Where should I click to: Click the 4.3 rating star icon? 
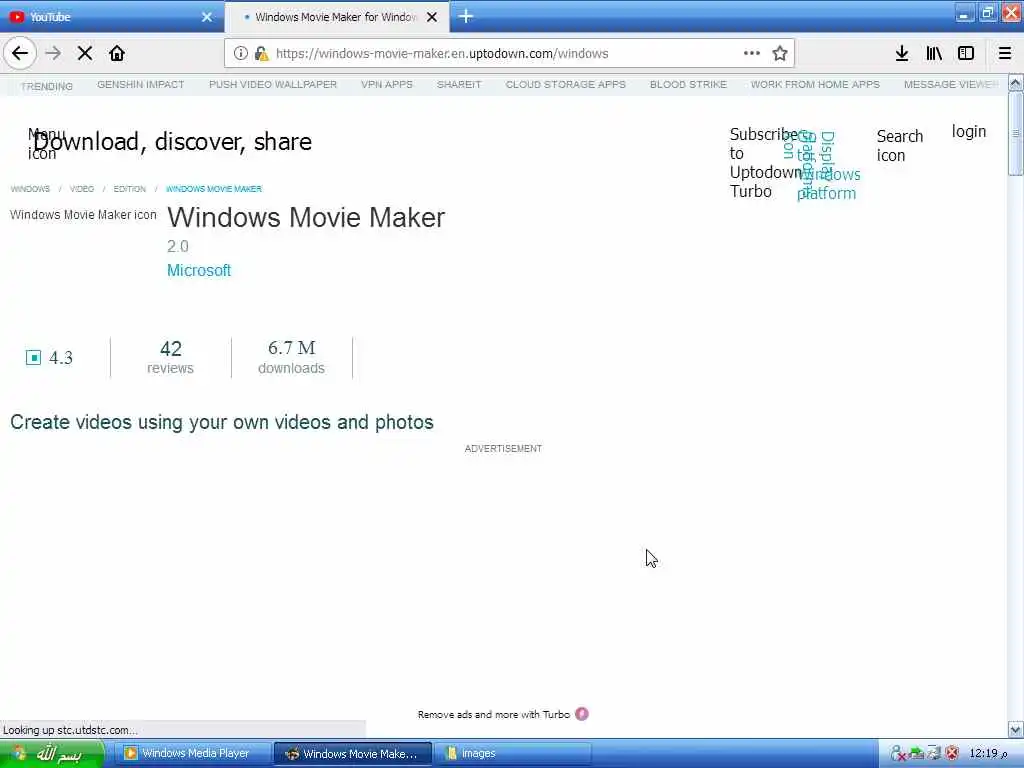coord(33,357)
